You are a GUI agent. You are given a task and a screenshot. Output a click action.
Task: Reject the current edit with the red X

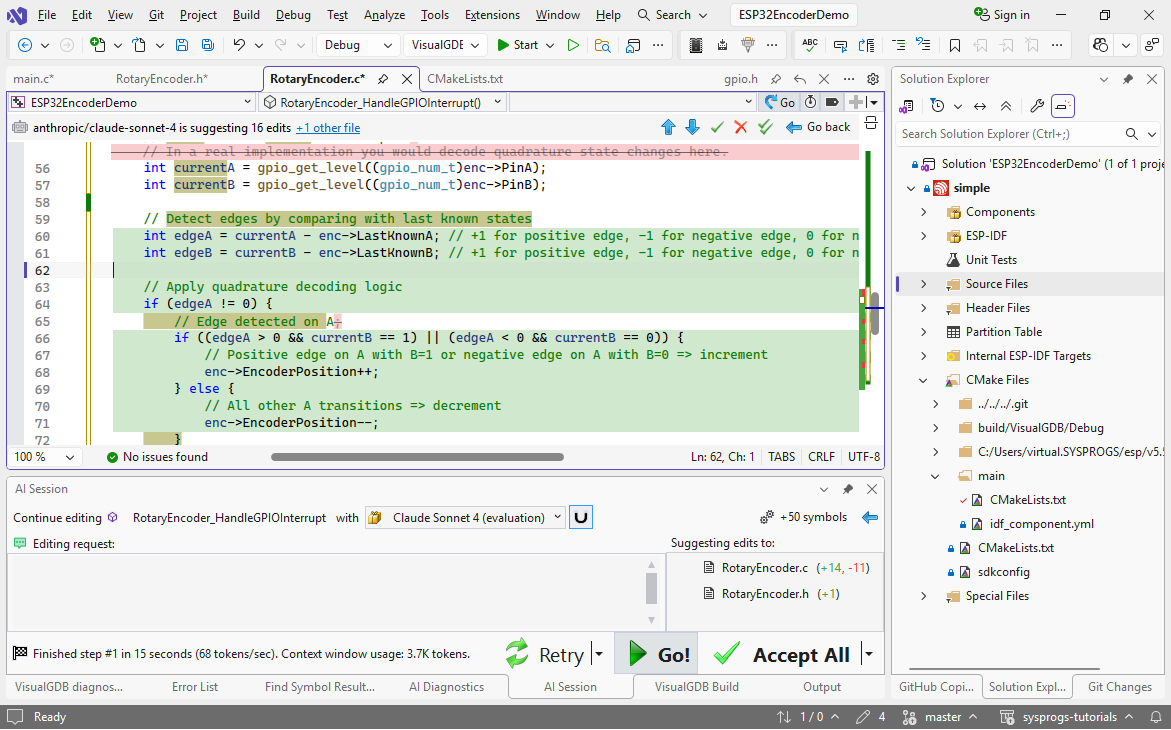click(741, 127)
